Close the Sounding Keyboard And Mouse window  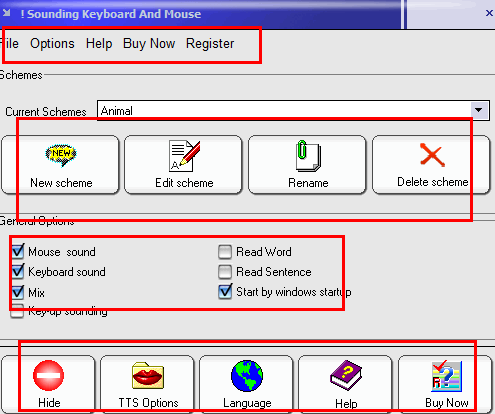click(x=489, y=13)
